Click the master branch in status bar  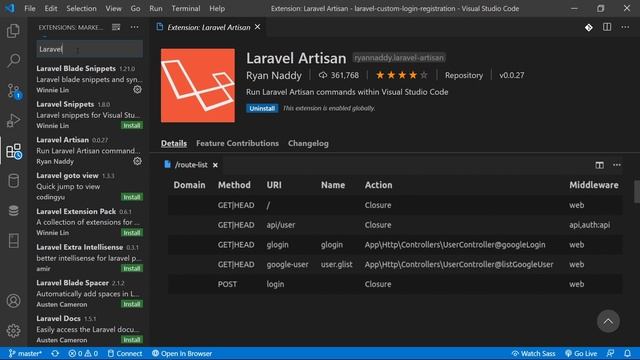pos(25,353)
